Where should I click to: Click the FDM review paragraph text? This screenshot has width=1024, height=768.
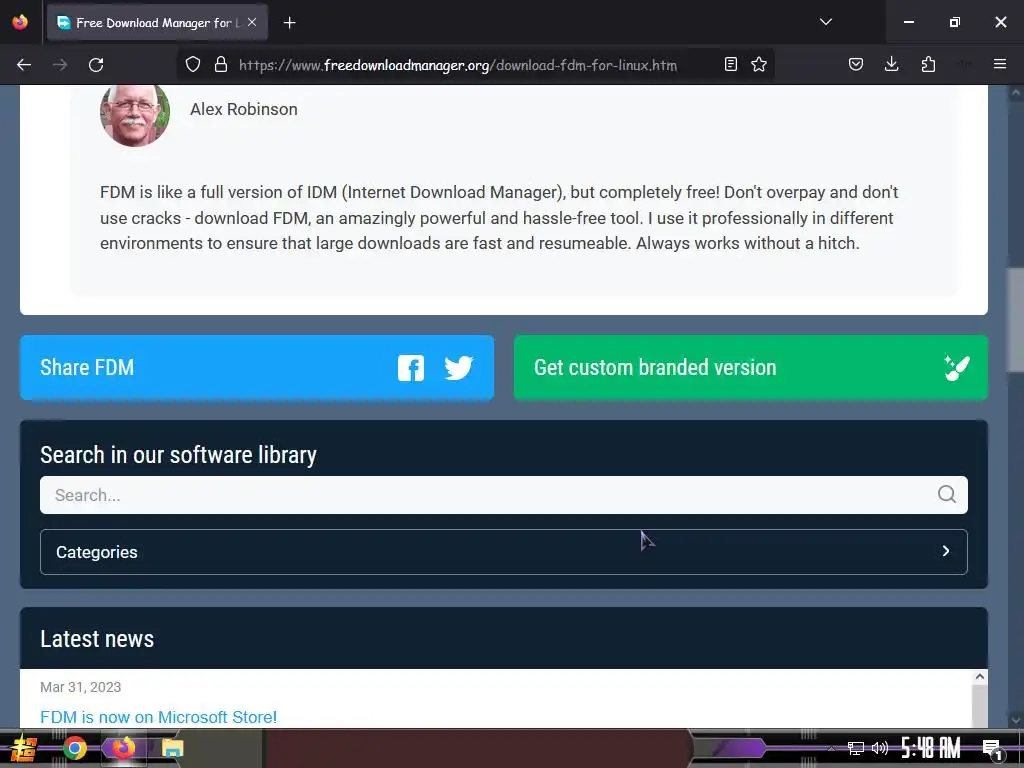[499, 217]
